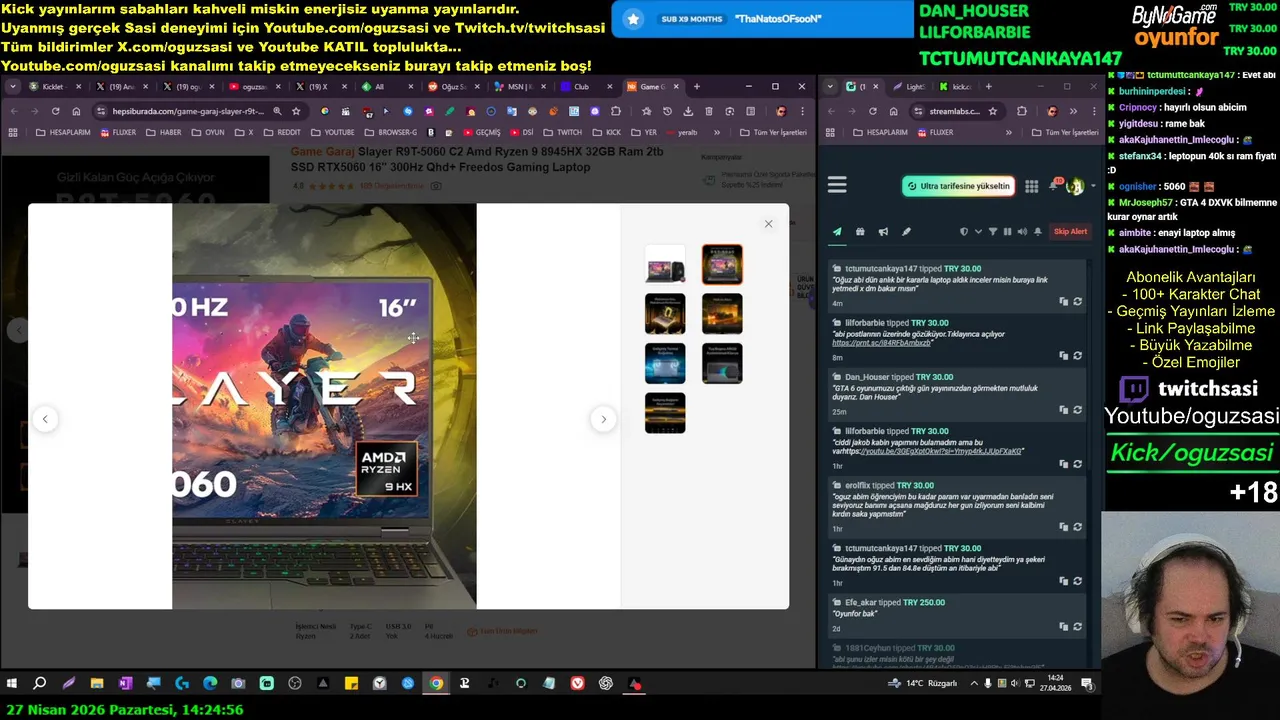Open Windows Start menu
Image resolution: width=1280 pixels, height=720 pixels.
coord(12,684)
